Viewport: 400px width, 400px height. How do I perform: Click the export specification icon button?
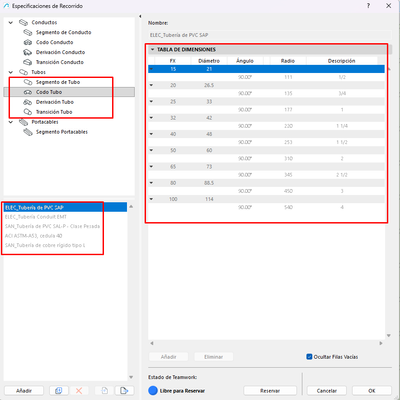click(124, 390)
